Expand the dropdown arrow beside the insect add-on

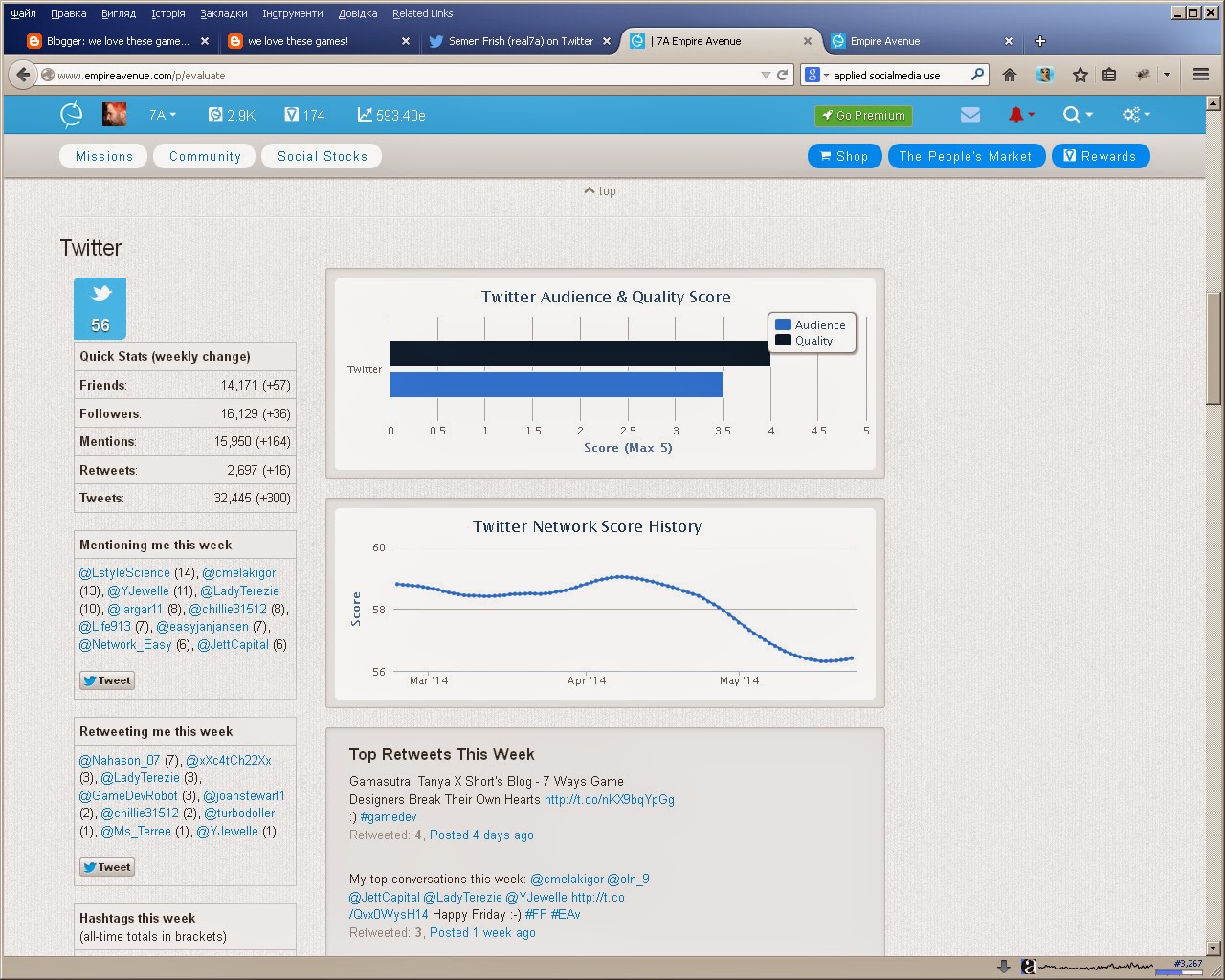coord(1167,75)
